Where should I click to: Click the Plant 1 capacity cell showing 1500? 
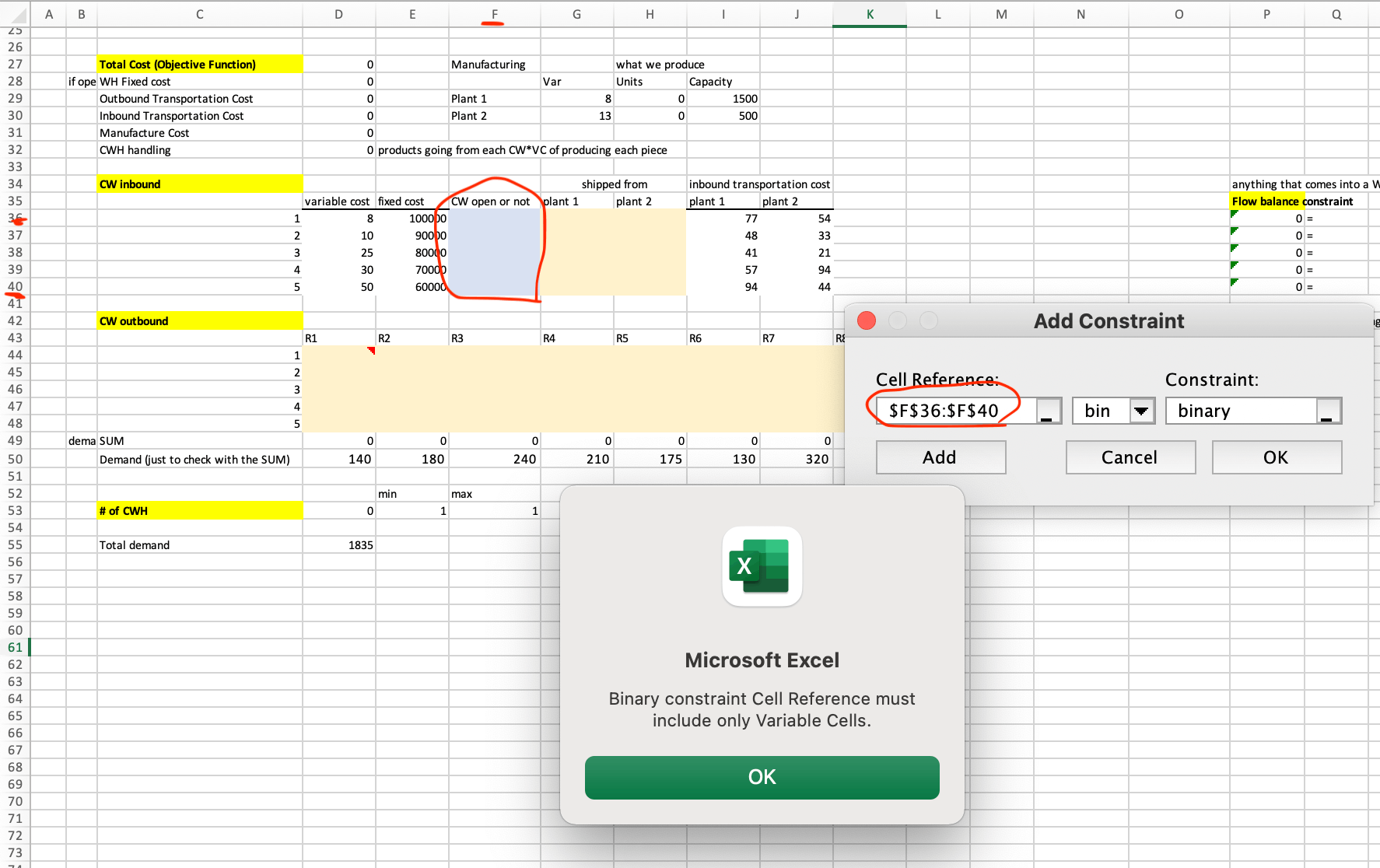723,99
